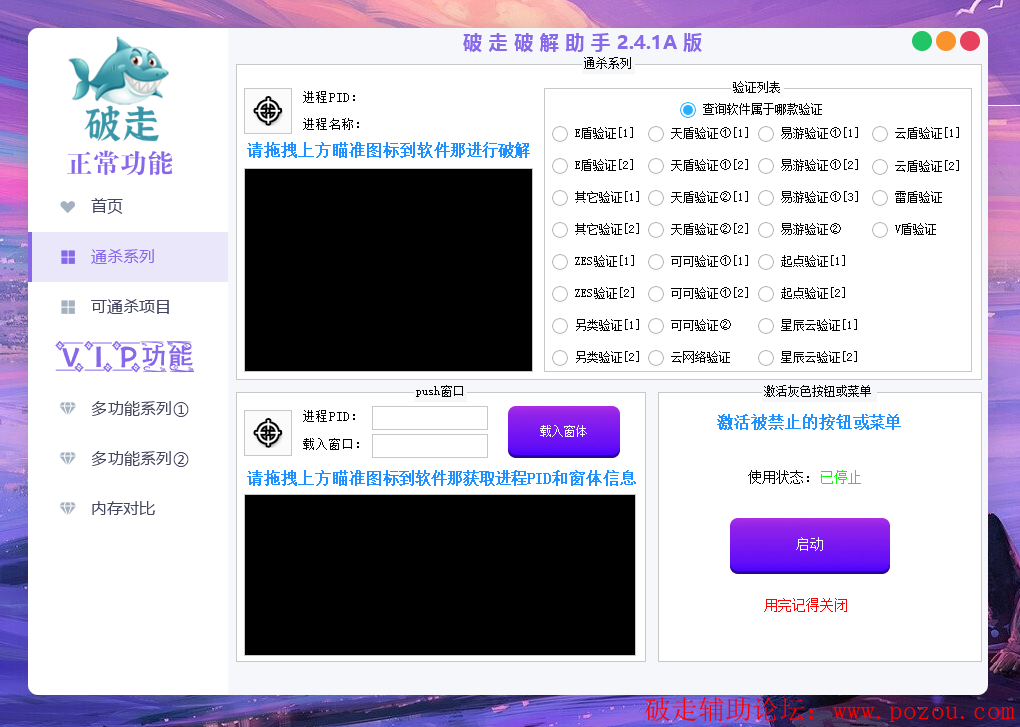Viewport: 1020px width, 727px height.
Task: Select the 云盾验证[1] radio button
Action: 880,134
